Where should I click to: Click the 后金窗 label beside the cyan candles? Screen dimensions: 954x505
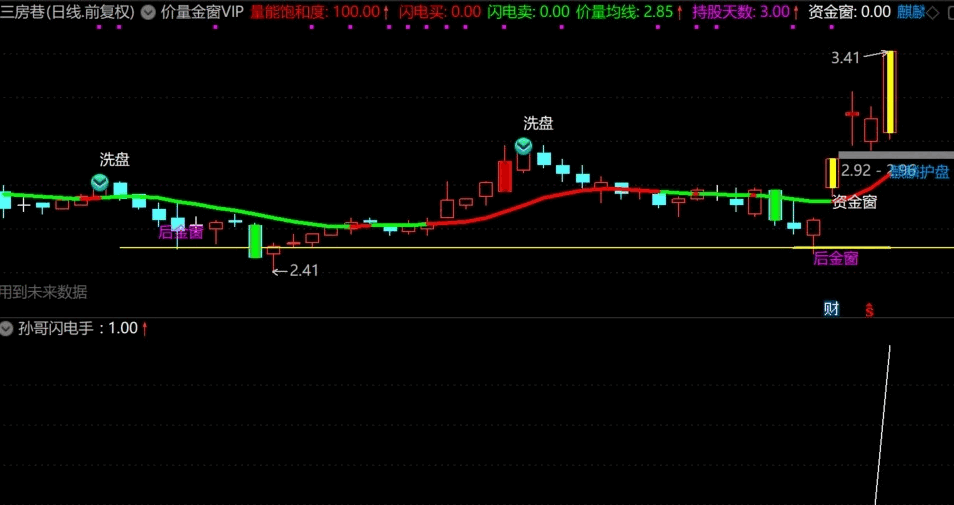point(181,232)
